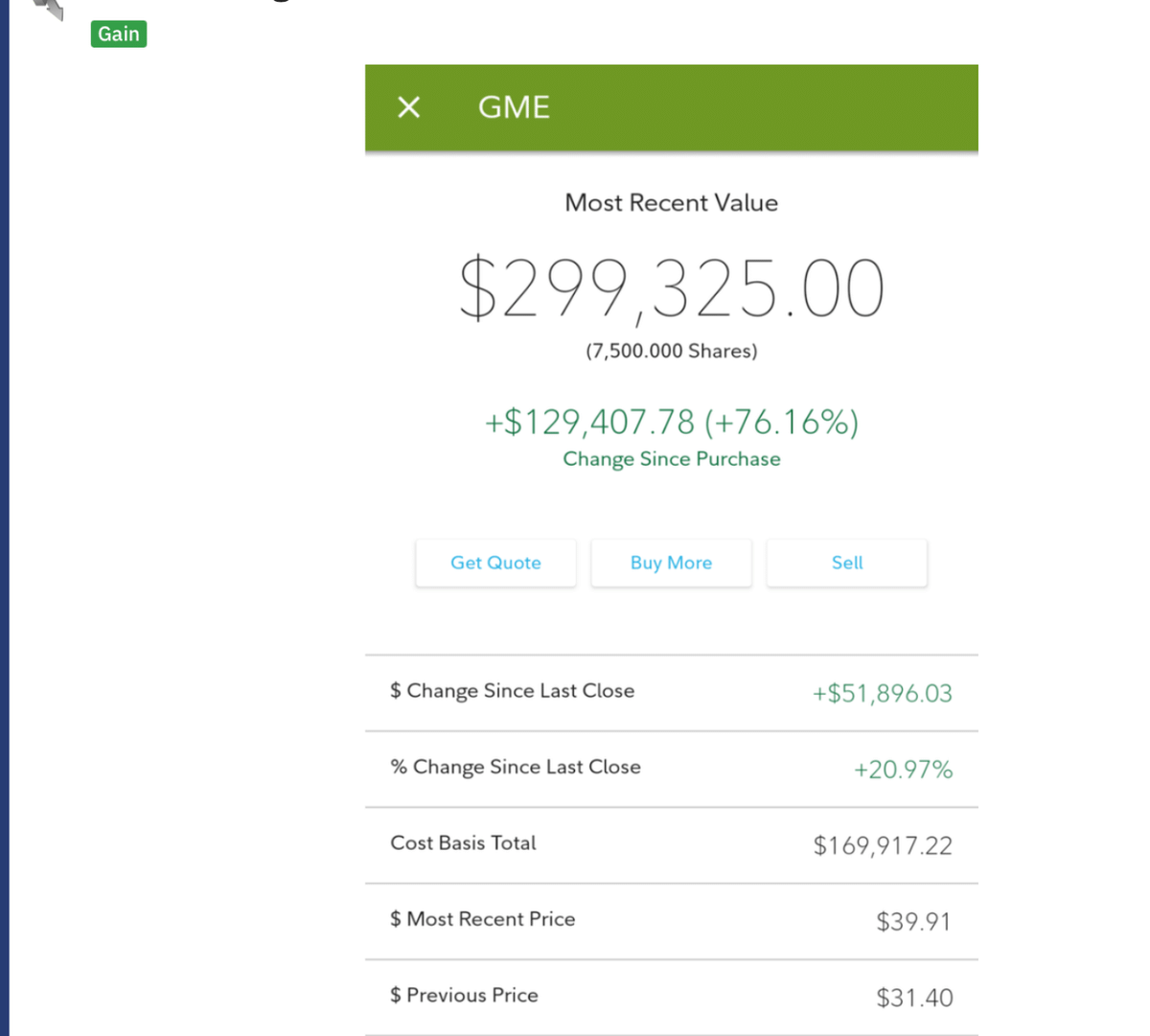
Task: Select the +$129,407.78 (+76.16%) gain
Action: point(671,422)
